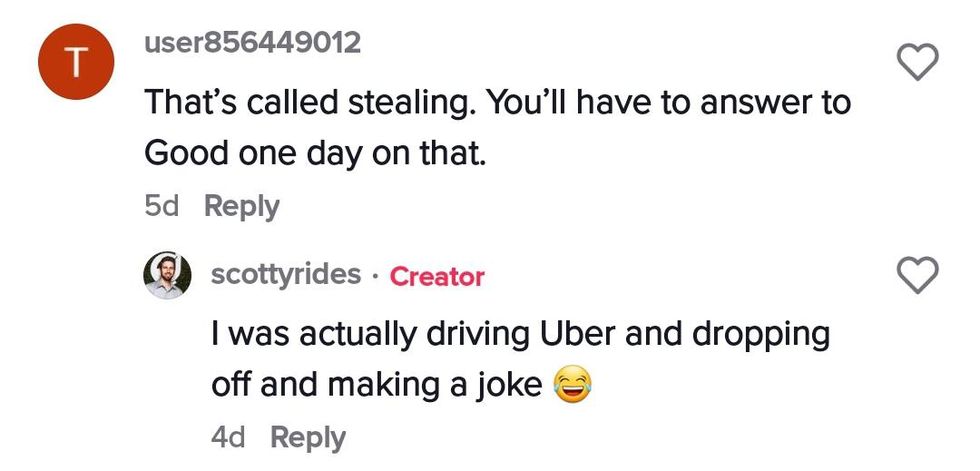Click the "Good one day on that." line
The height and width of the screenshot is (471, 980).
pos(315,153)
